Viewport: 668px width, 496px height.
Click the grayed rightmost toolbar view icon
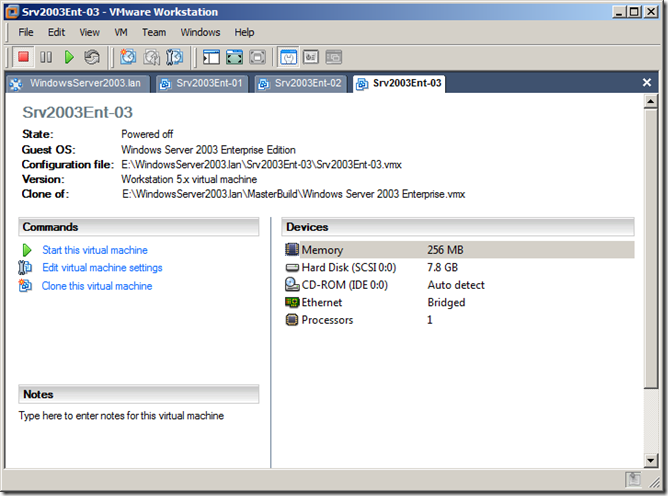click(x=334, y=57)
